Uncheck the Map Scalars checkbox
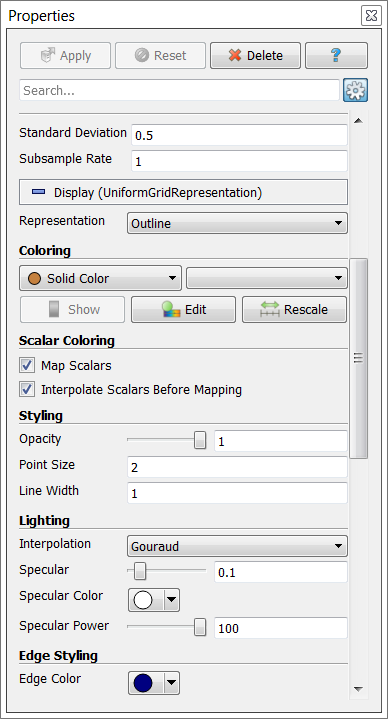Screen dimensions: 388x719 coord(27,365)
